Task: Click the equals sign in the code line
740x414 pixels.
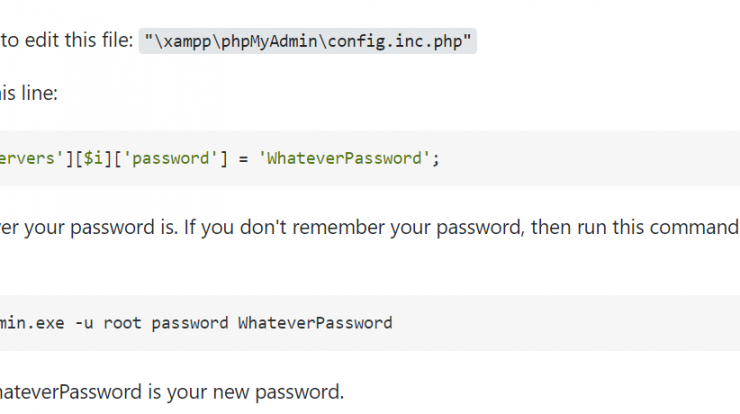Action: (243, 159)
